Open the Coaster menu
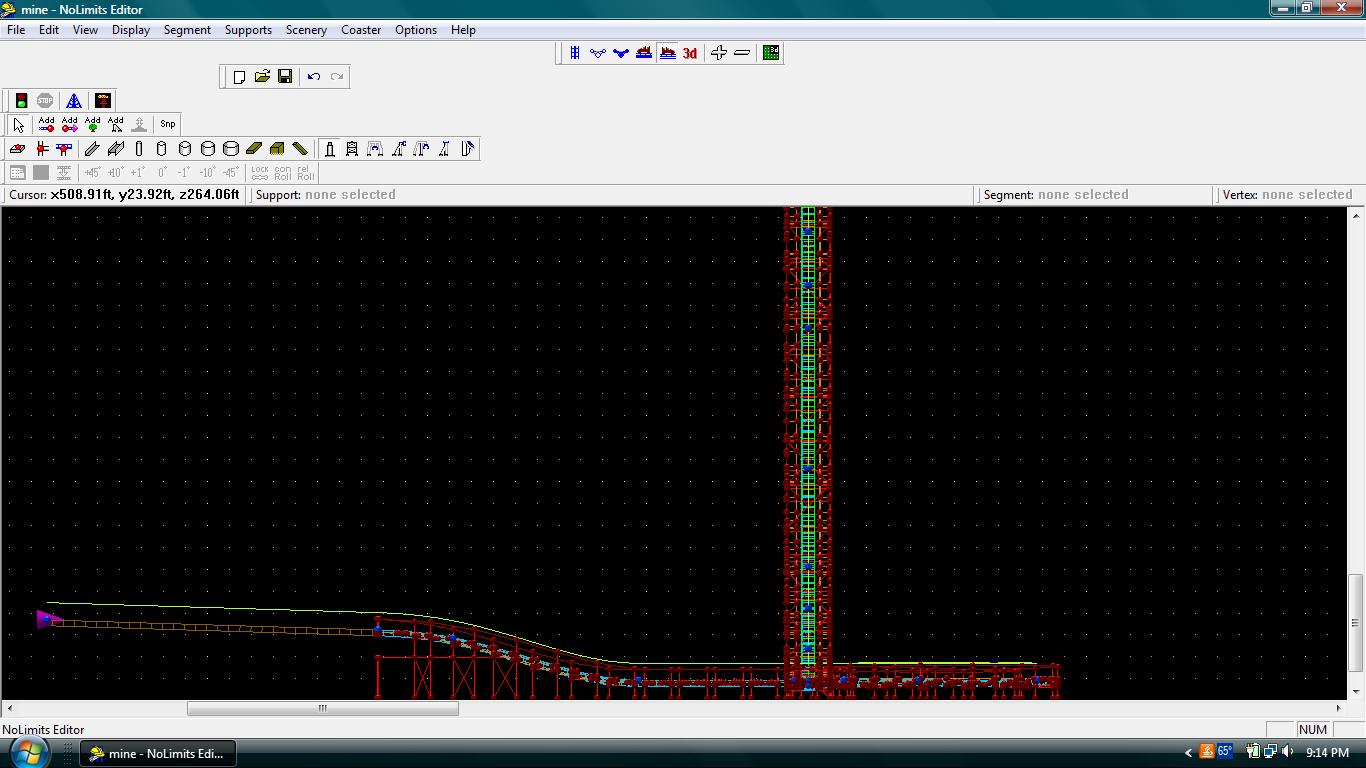 [361, 30]
